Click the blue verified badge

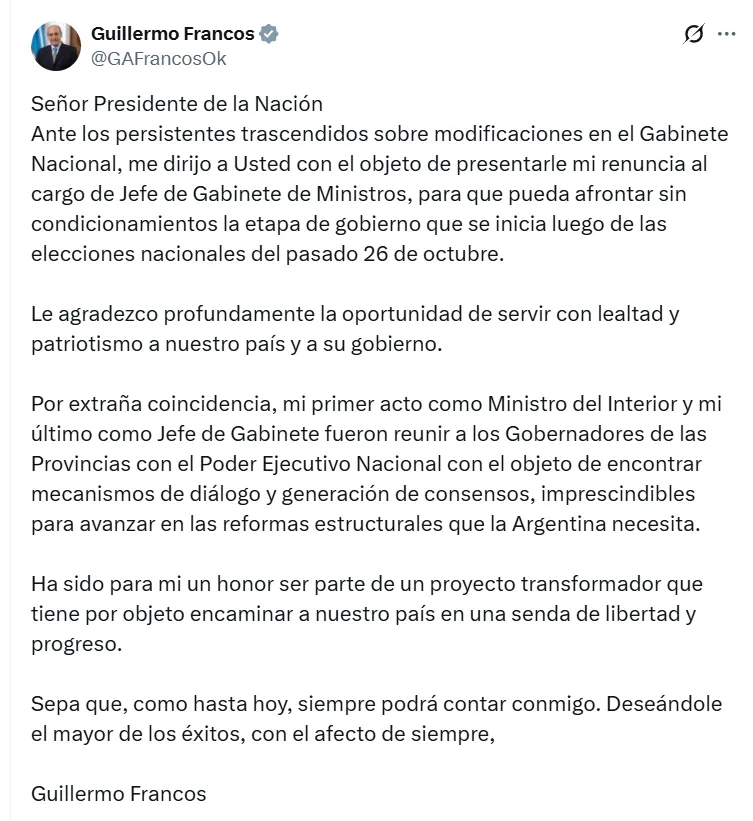[269, 34]
